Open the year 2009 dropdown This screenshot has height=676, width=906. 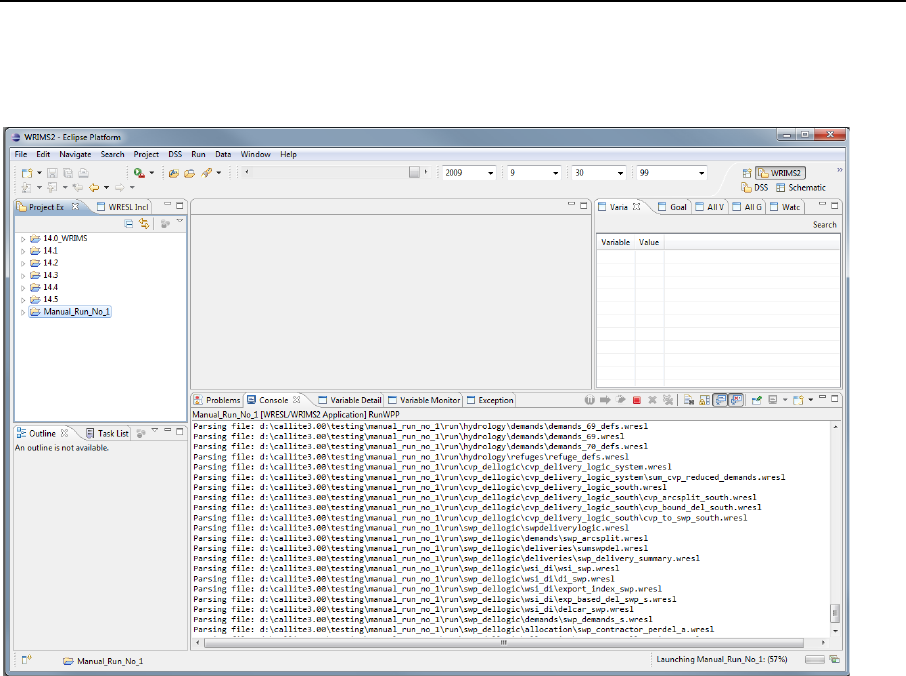point(491,173)
